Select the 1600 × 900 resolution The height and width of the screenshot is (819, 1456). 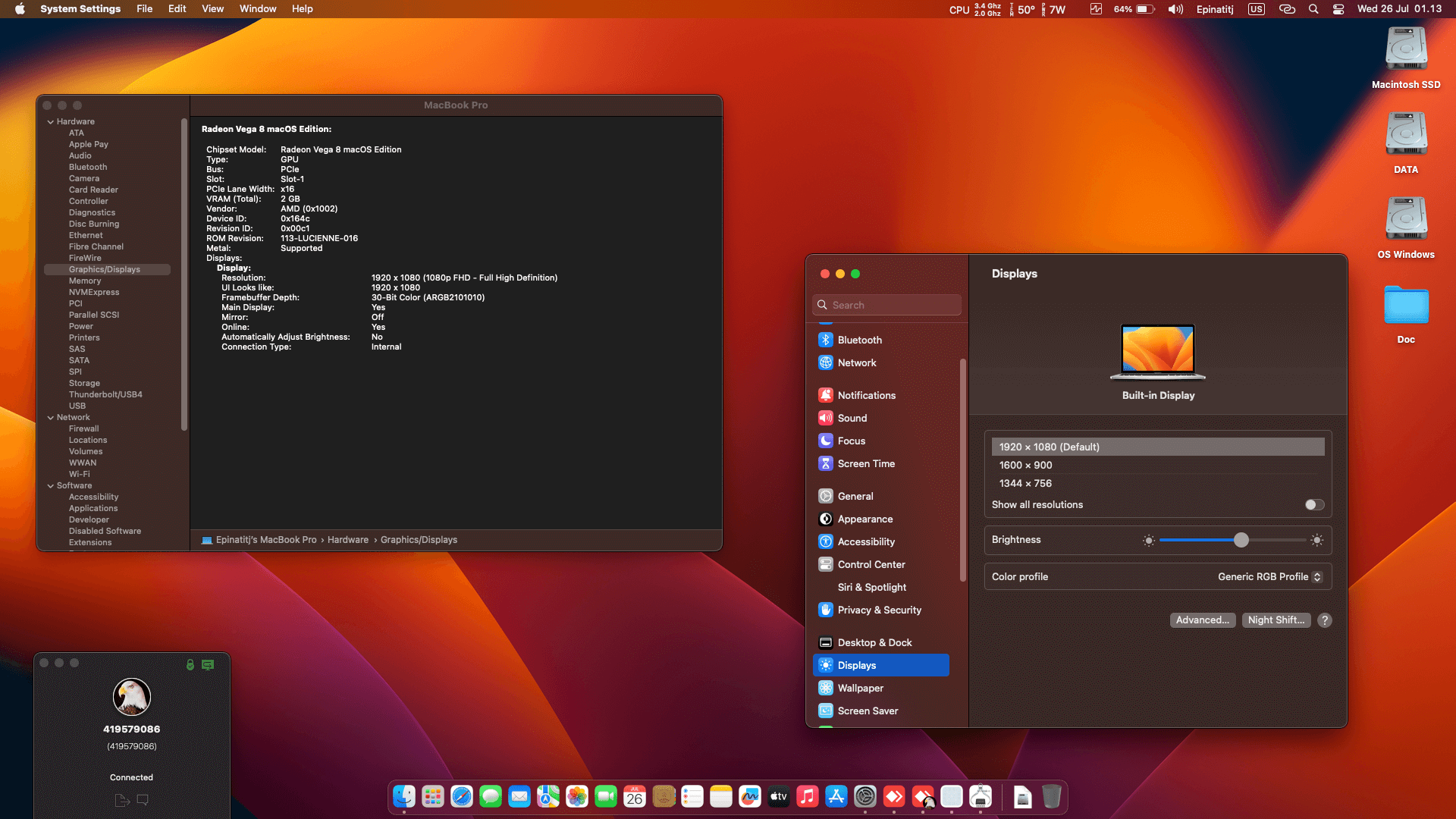point(1025,465)
